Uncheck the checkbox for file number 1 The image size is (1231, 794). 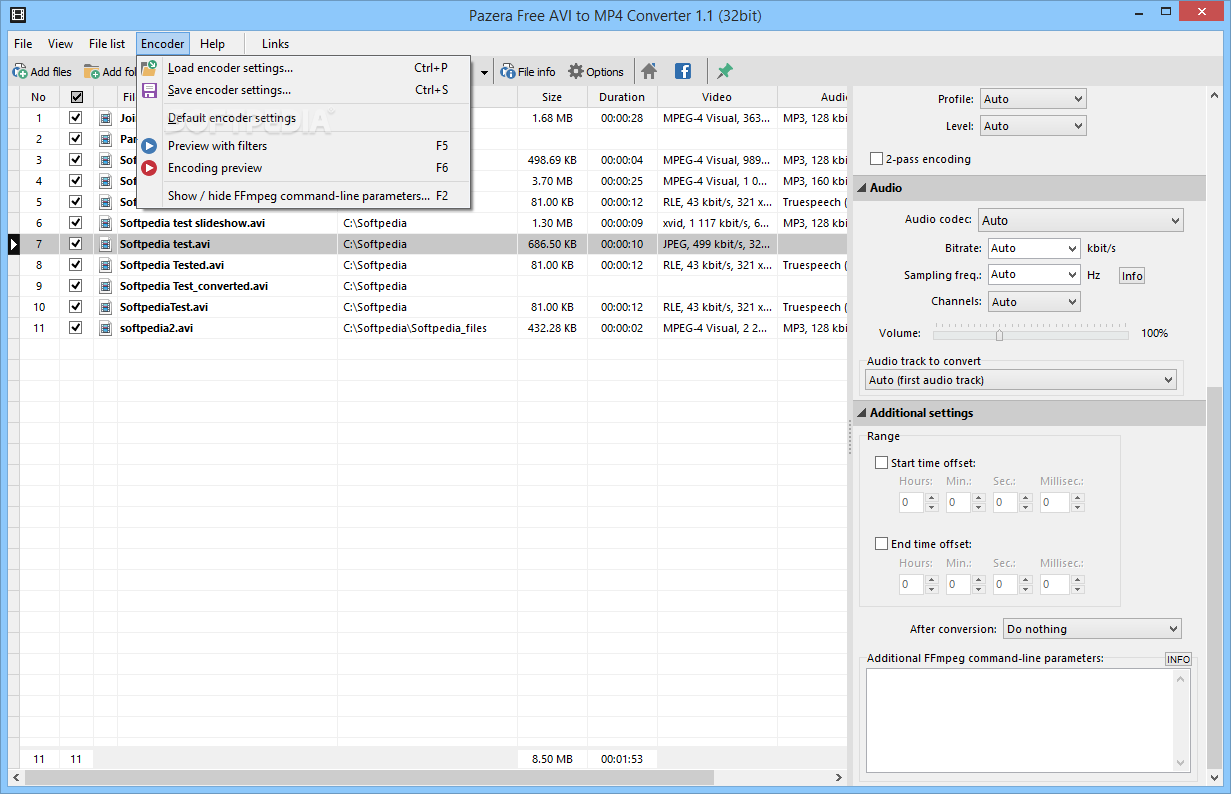[x=76, y=118]
